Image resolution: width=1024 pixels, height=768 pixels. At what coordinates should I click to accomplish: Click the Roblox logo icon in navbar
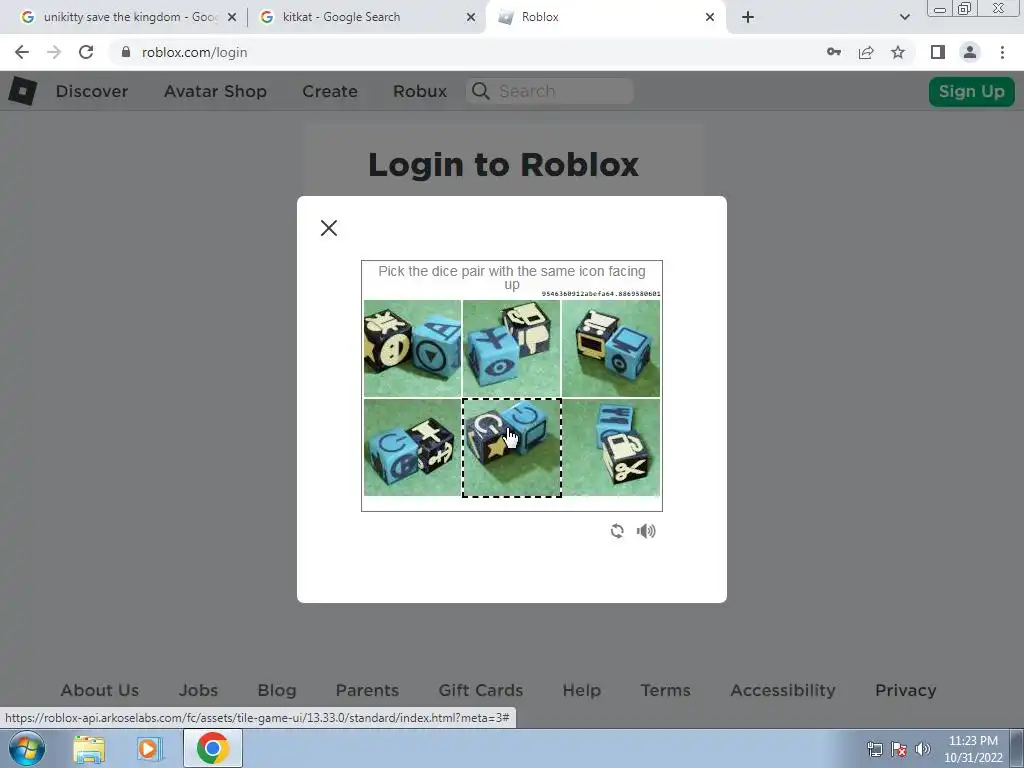[x=22, y=91]
